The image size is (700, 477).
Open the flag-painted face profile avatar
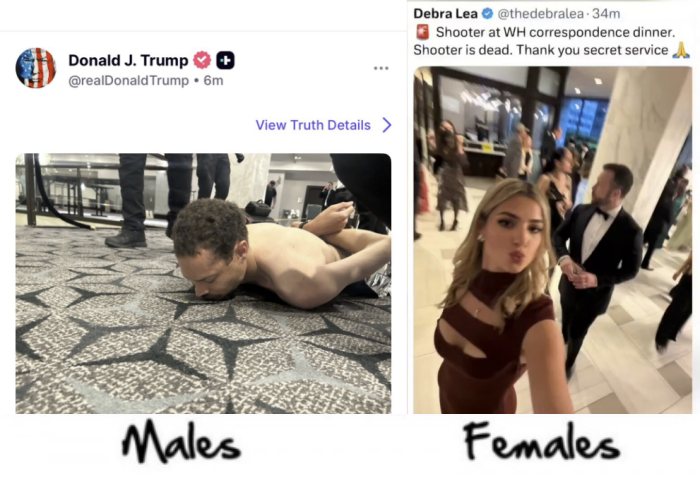point(36,68)
